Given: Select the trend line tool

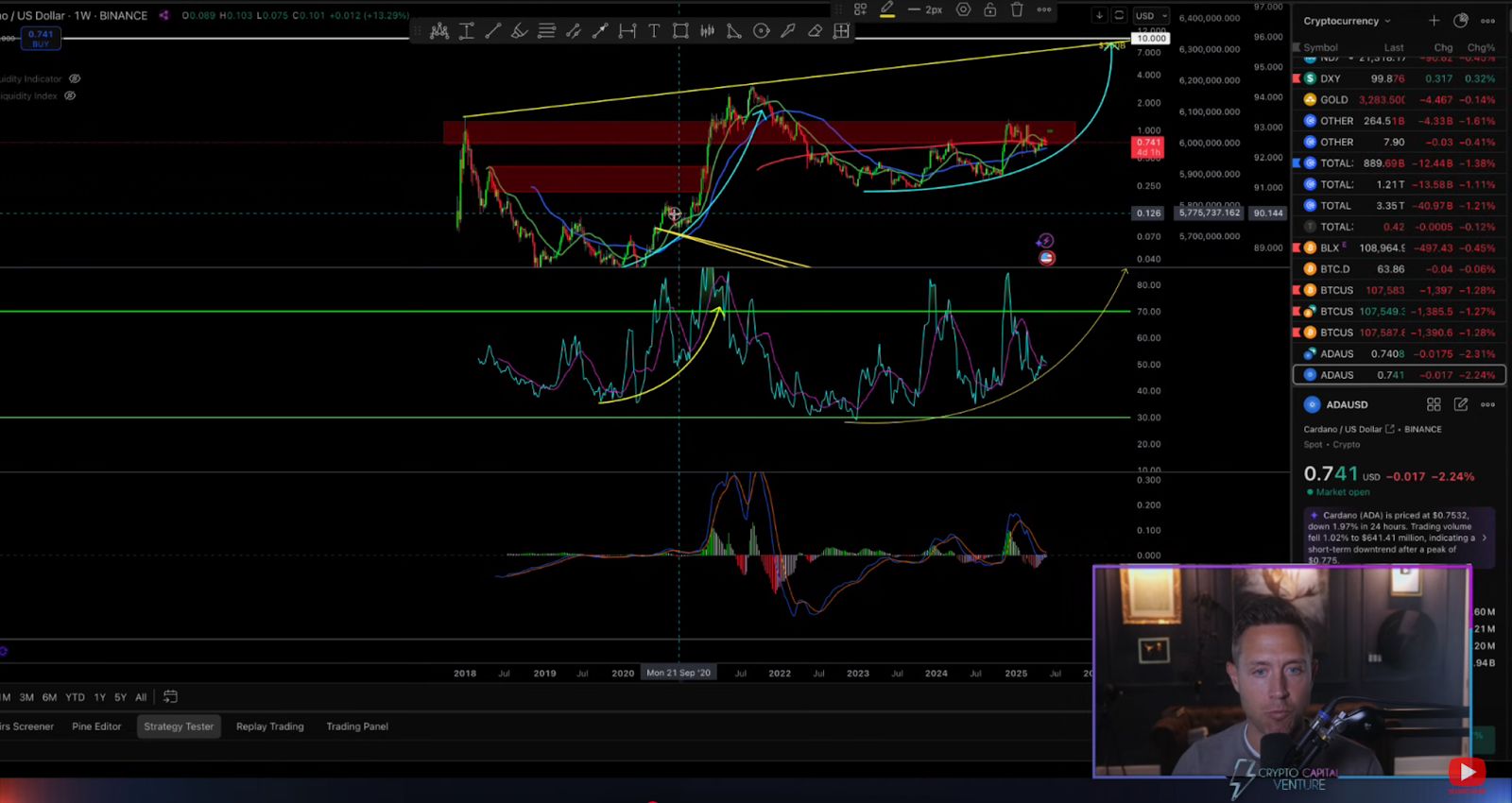Looking at the screenshot, I should pyautogui.click(x=492, y=31).
